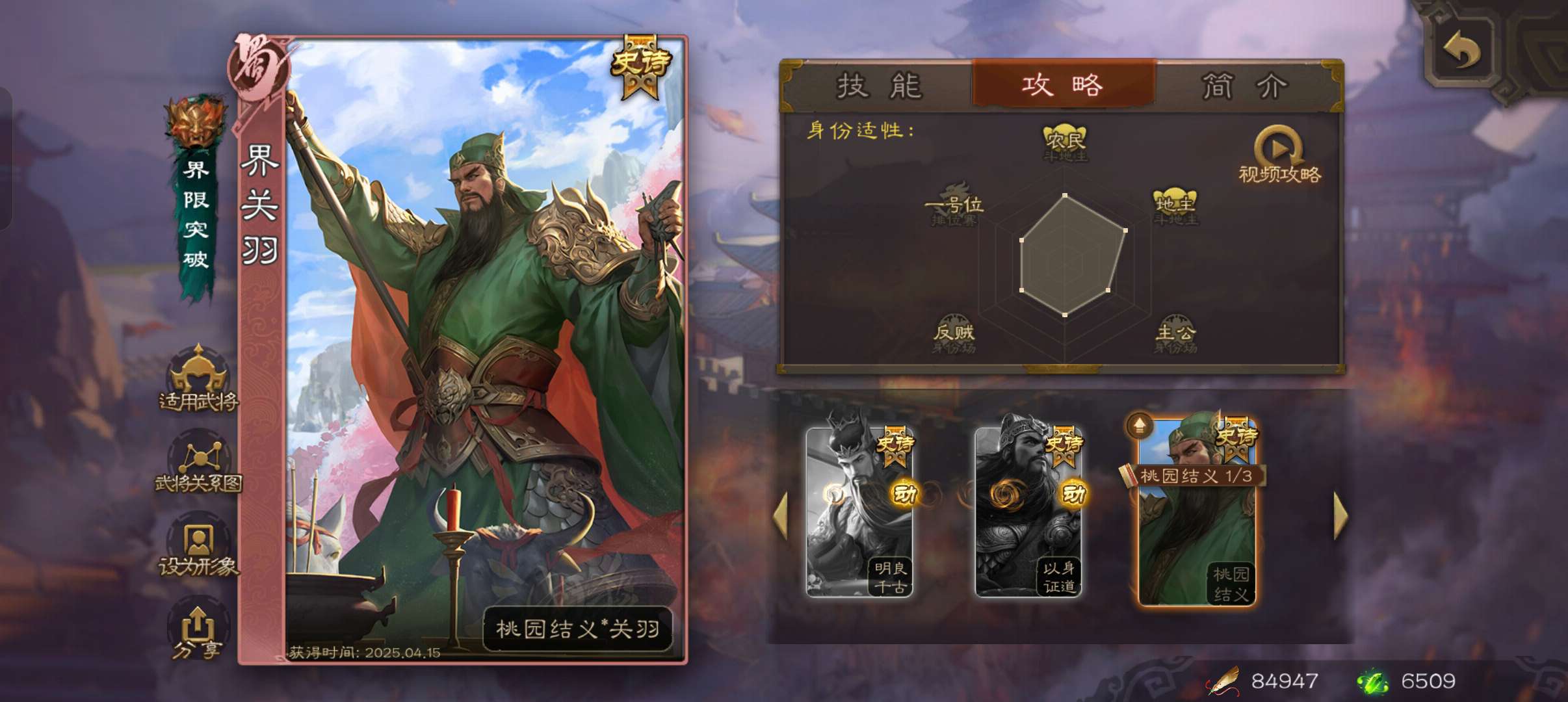
Task: Select 设为形象 portrait icon
Action: tap(198, 550)
